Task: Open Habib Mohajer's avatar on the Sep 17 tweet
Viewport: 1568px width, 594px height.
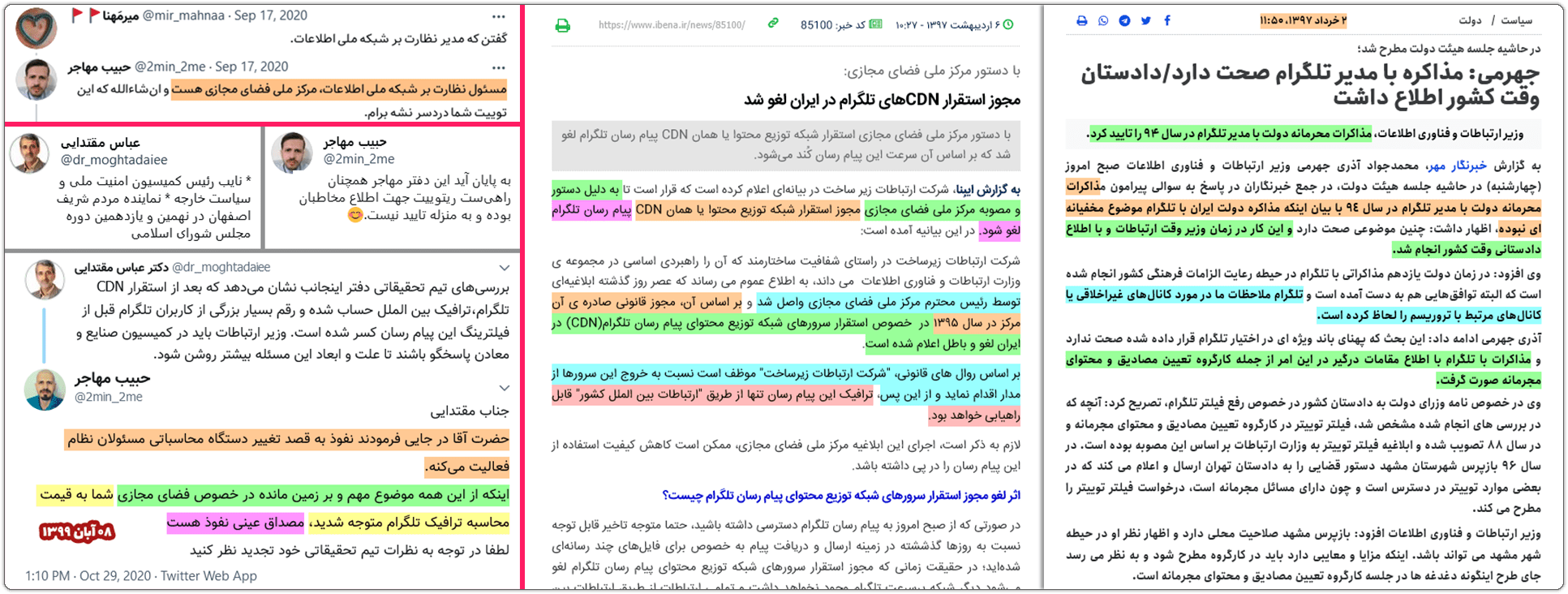Action: (37, 80)
